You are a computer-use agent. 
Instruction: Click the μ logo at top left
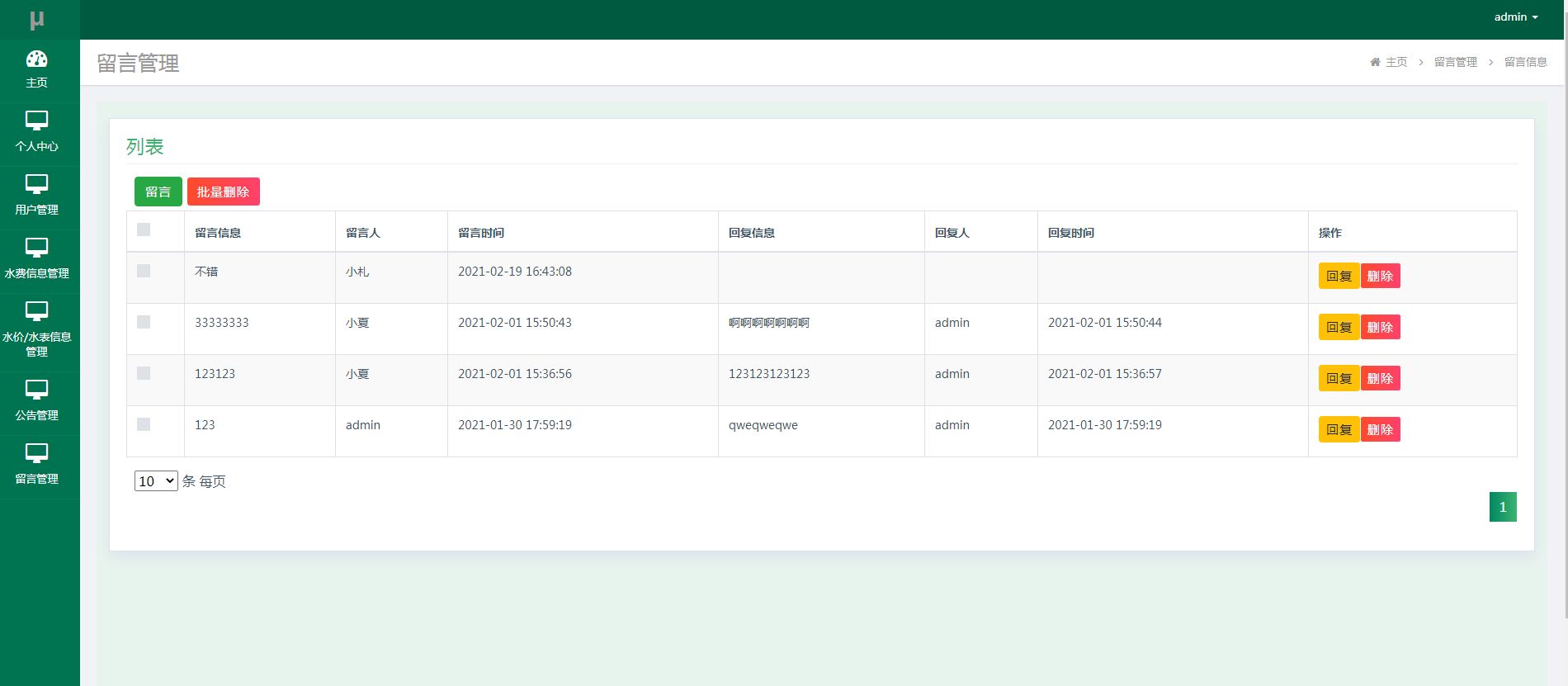37,20
